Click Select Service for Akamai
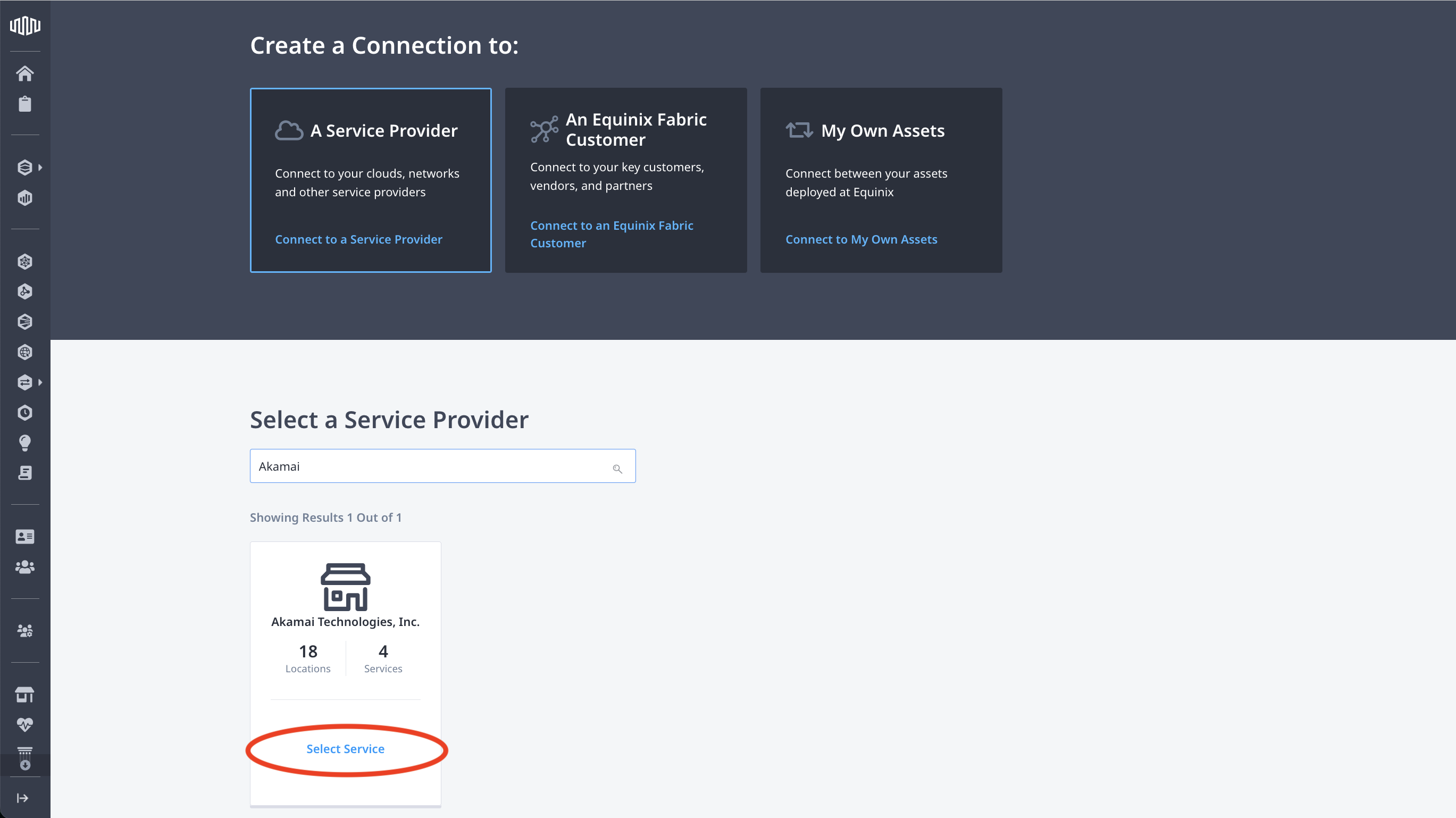The width and height of the screenshot is (1456, 818). click(345, 749)
